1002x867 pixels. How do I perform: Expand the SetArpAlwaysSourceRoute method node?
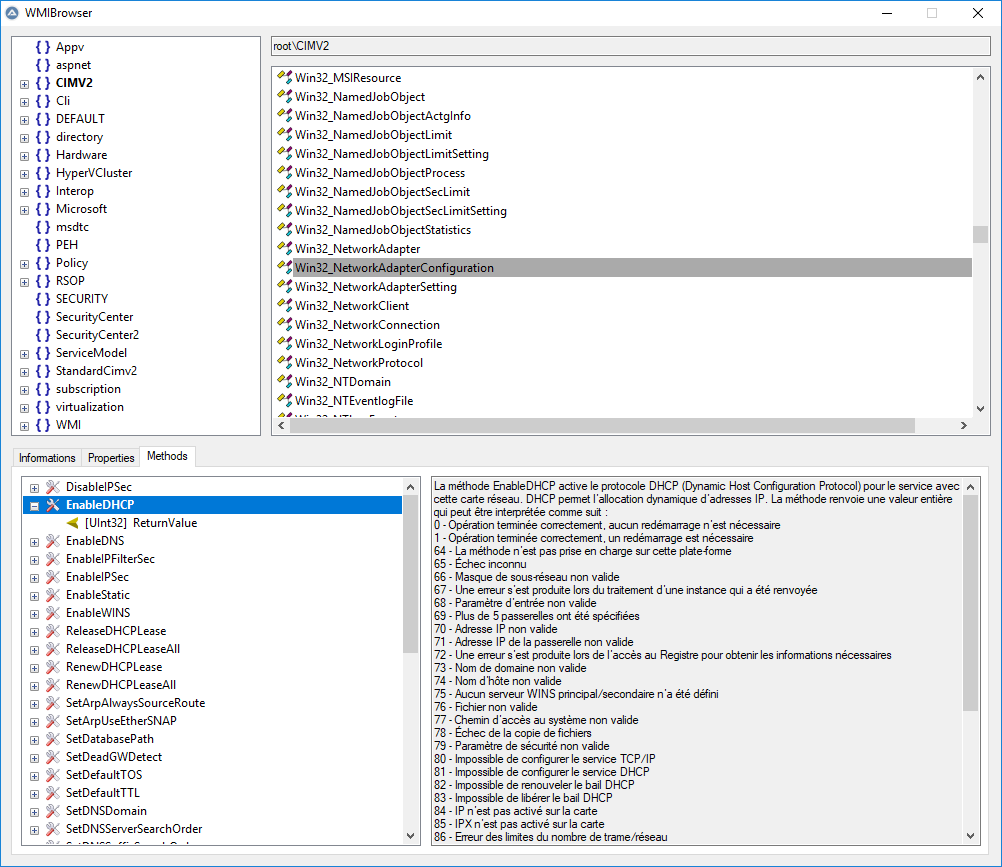(35, 704)
